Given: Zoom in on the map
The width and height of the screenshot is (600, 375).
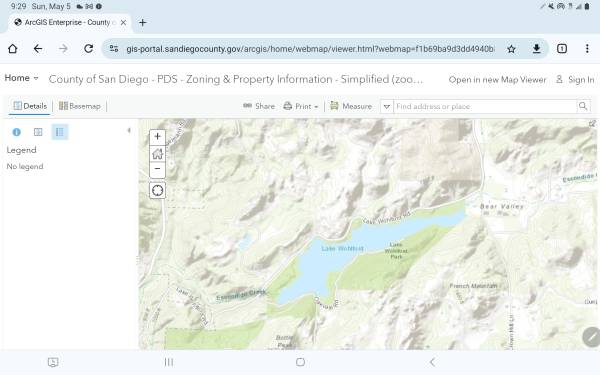Looking at the screenshot, I should click(x=157, y=137).
